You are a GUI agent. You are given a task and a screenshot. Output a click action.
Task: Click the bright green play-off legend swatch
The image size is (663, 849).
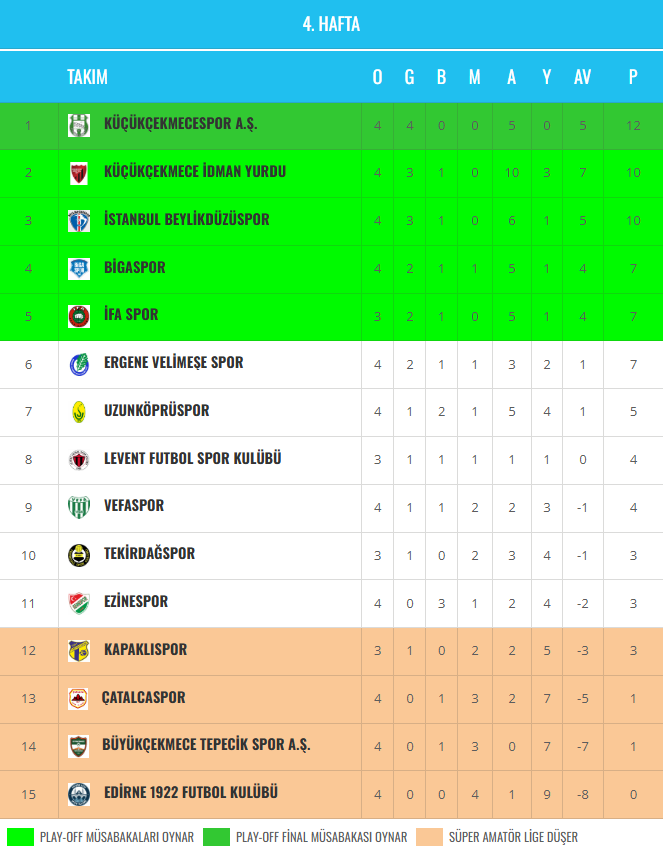coord(20,837)
